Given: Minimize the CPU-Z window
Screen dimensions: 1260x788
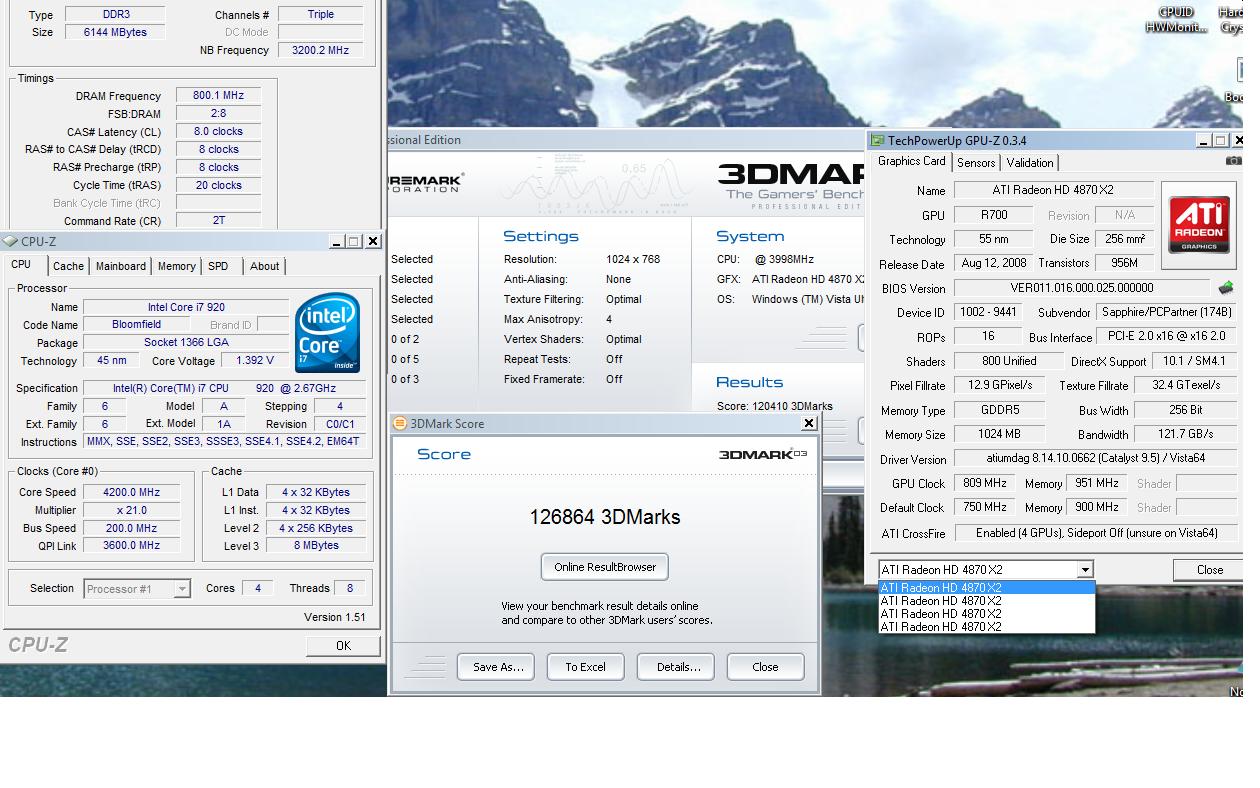Looking at the screenshot, I should [336, 241].
